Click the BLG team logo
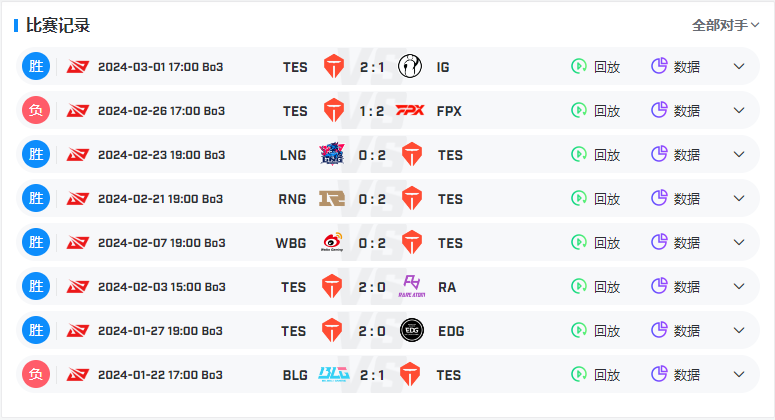 [x=334, y=374]
